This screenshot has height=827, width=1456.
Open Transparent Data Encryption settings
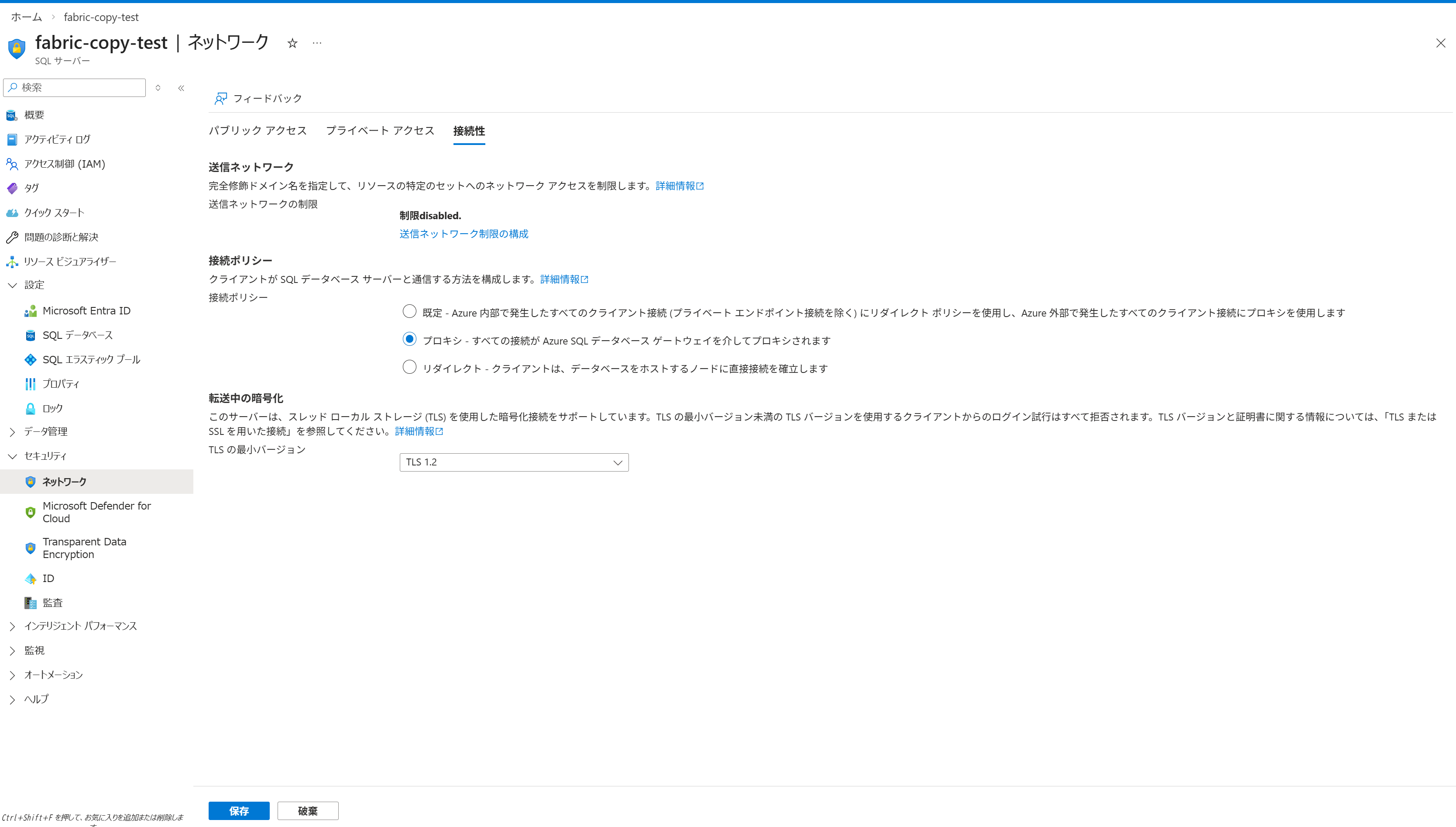coord(84,548)
